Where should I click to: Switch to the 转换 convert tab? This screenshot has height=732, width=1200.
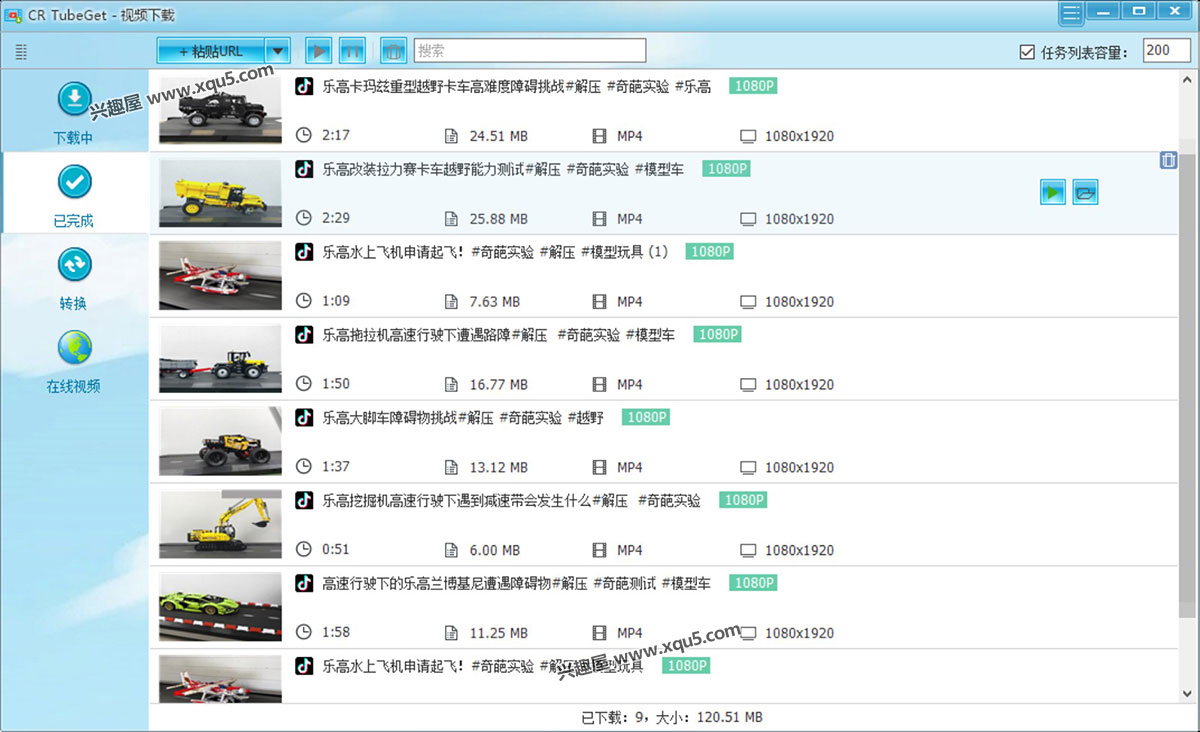click(74, 278)
